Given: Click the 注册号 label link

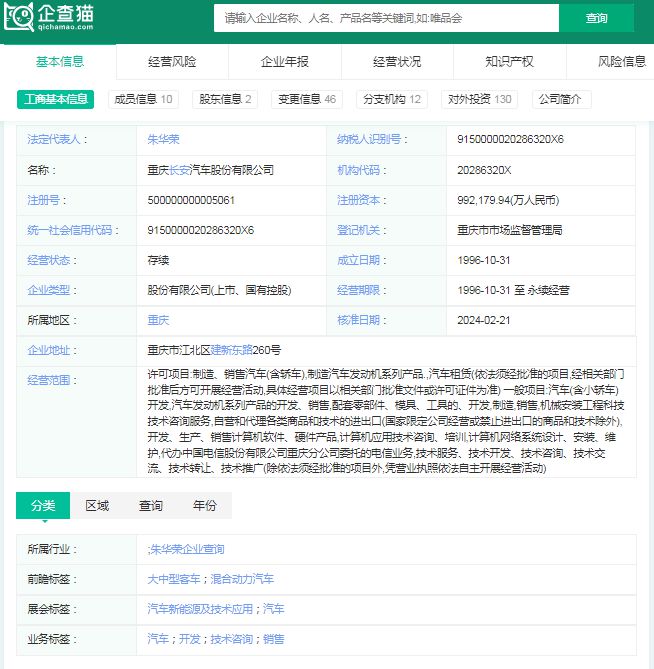Looking at the screenshot, I should pos(43,200).
